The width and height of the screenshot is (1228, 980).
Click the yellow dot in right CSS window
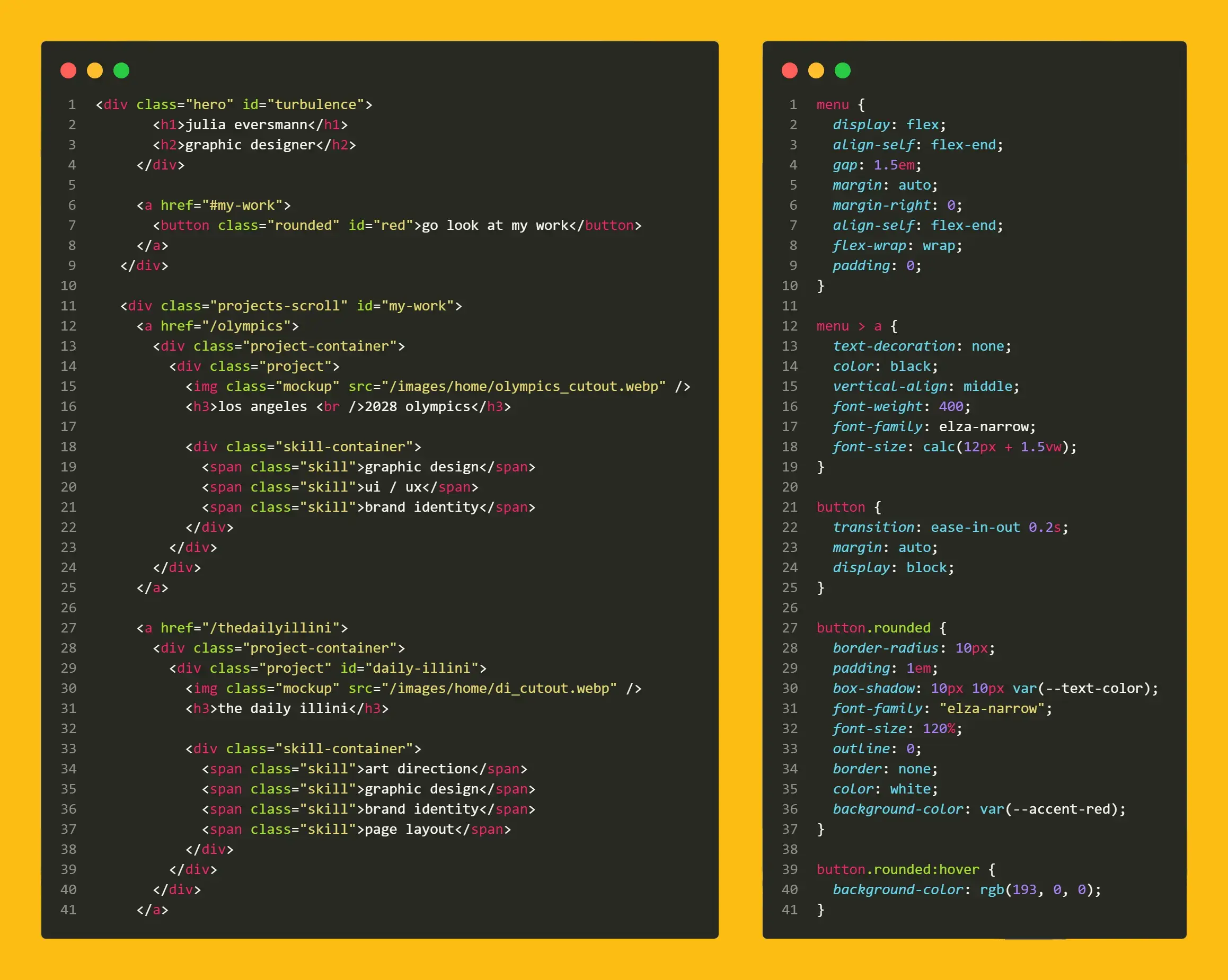(816, 70)
